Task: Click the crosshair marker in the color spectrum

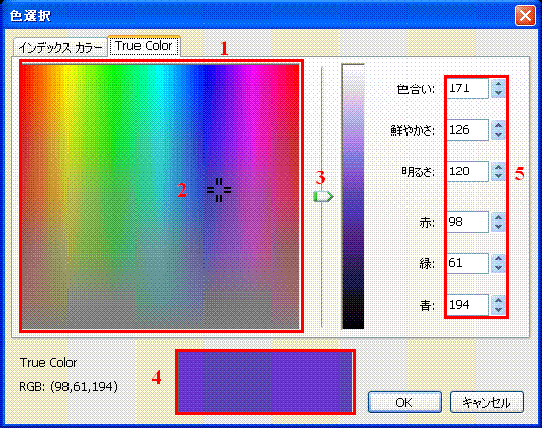Action: (x=219, y=190)
